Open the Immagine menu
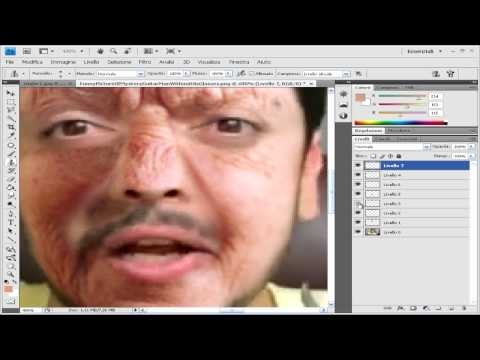 (x=63, y=62)
